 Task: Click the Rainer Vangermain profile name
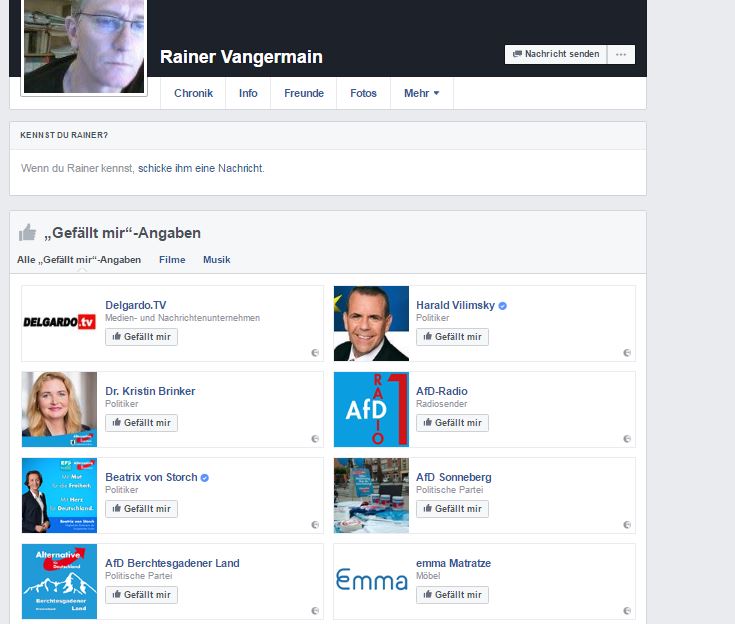[x=241, y=57]
